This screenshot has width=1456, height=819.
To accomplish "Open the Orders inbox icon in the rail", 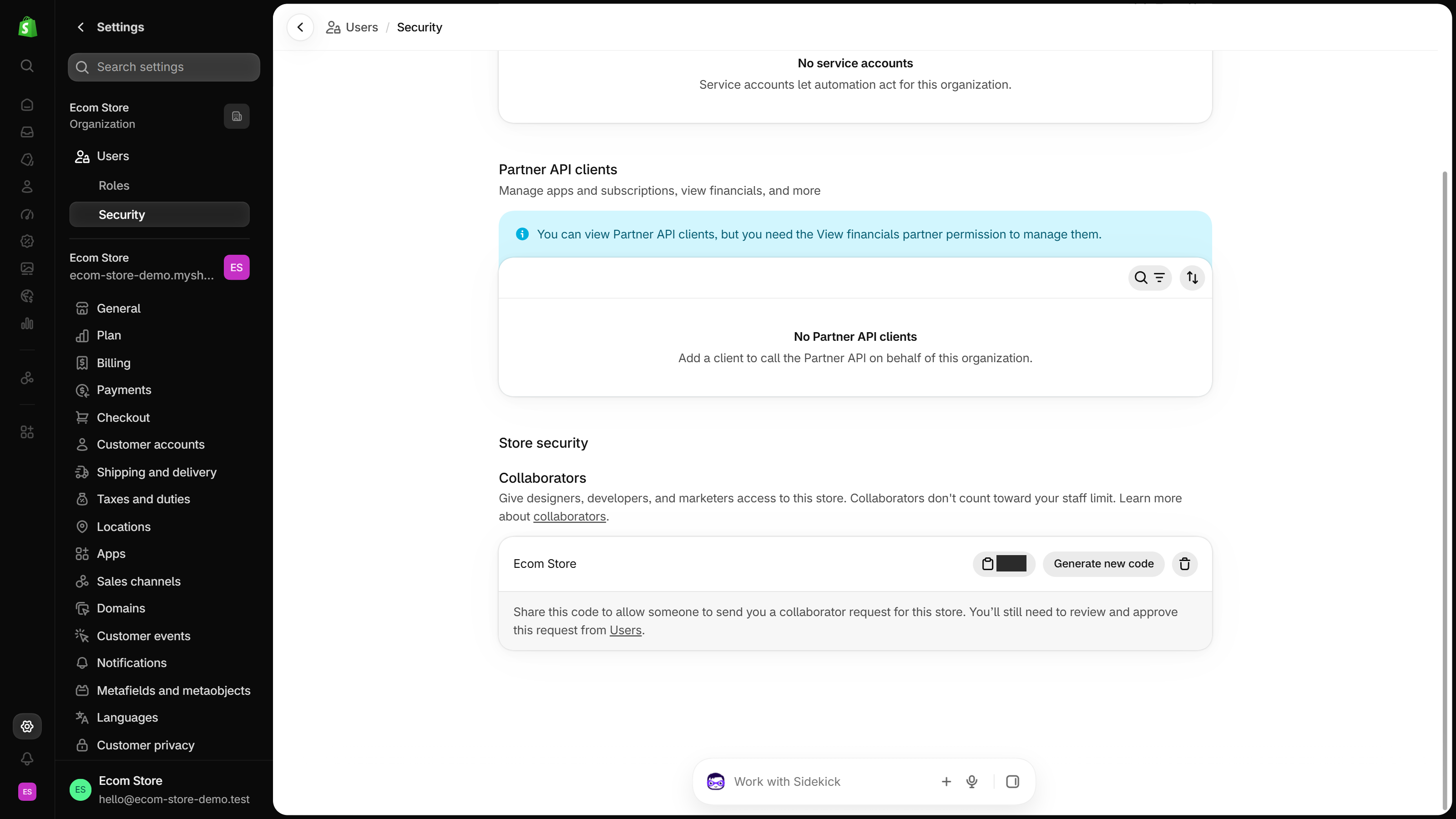I will (x=27, y=131).
